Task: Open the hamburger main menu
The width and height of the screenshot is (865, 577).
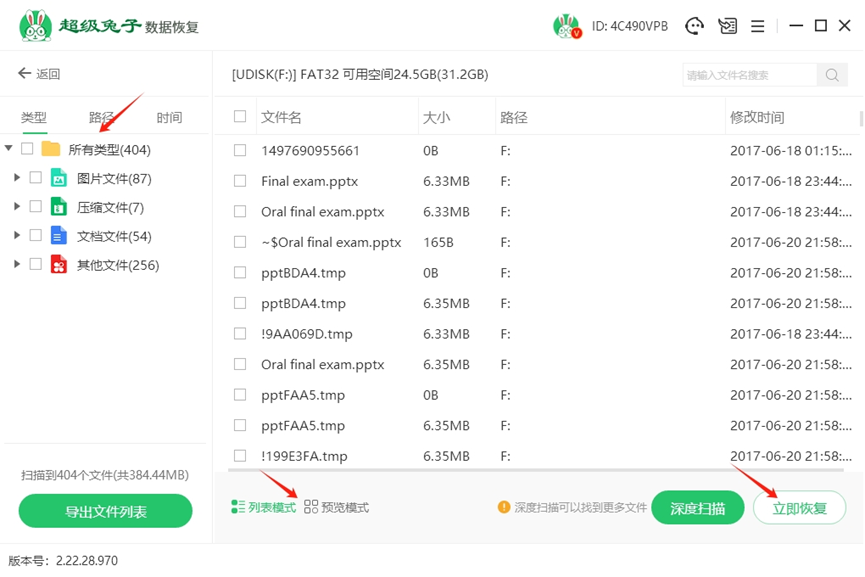Action: coord(757,26)
